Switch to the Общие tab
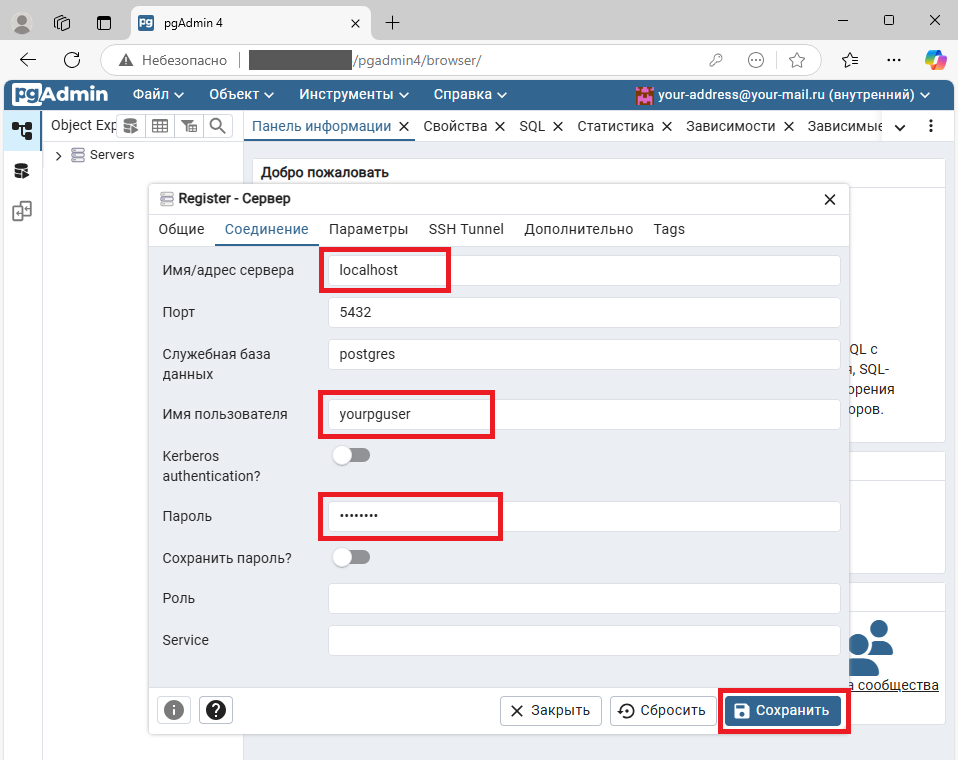The height and width of the screenshot is (760, 958). [181, 229]
